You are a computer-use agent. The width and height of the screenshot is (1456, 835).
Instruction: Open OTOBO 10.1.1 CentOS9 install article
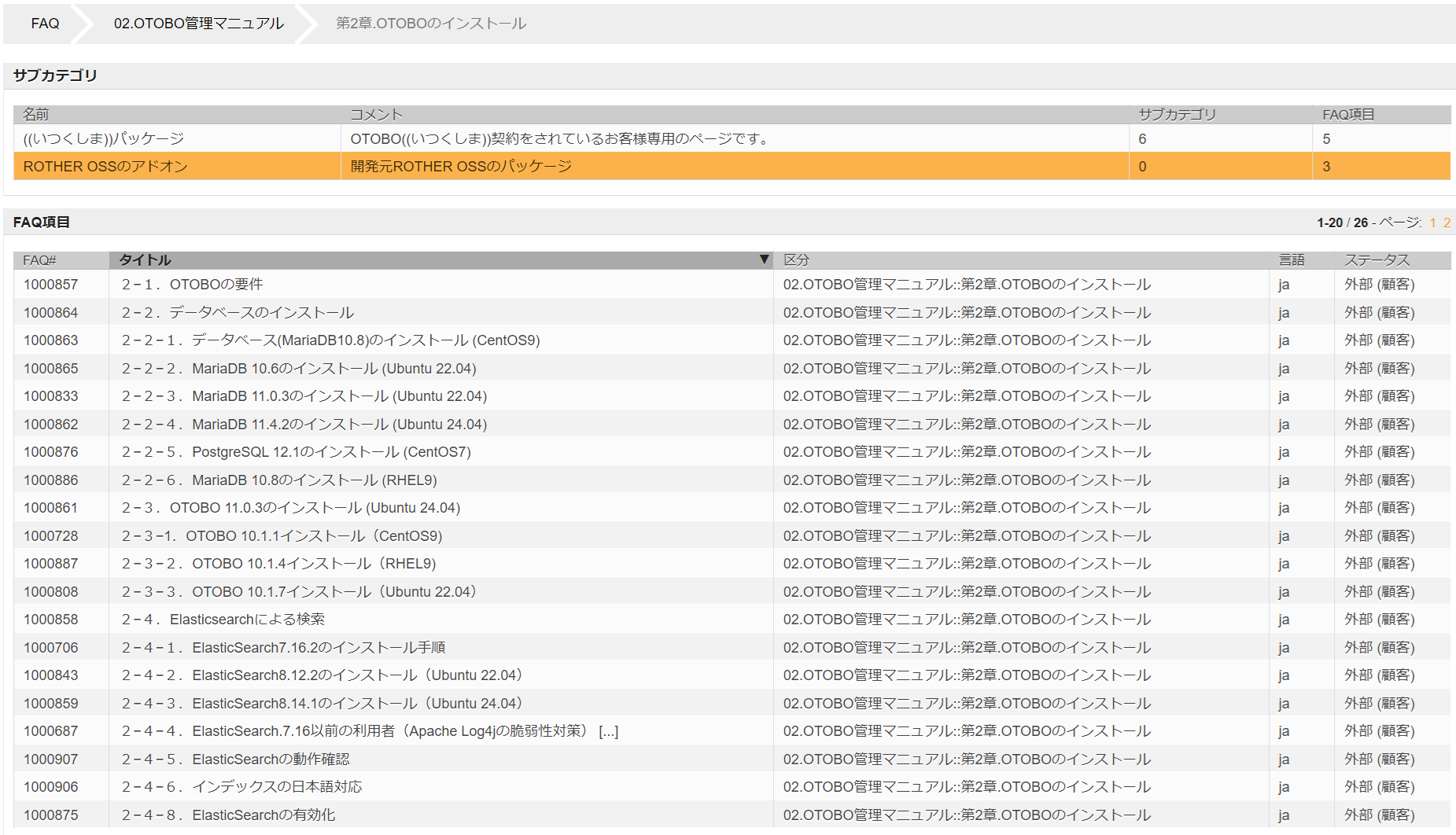pyautogui.click(x=282, y=536)
